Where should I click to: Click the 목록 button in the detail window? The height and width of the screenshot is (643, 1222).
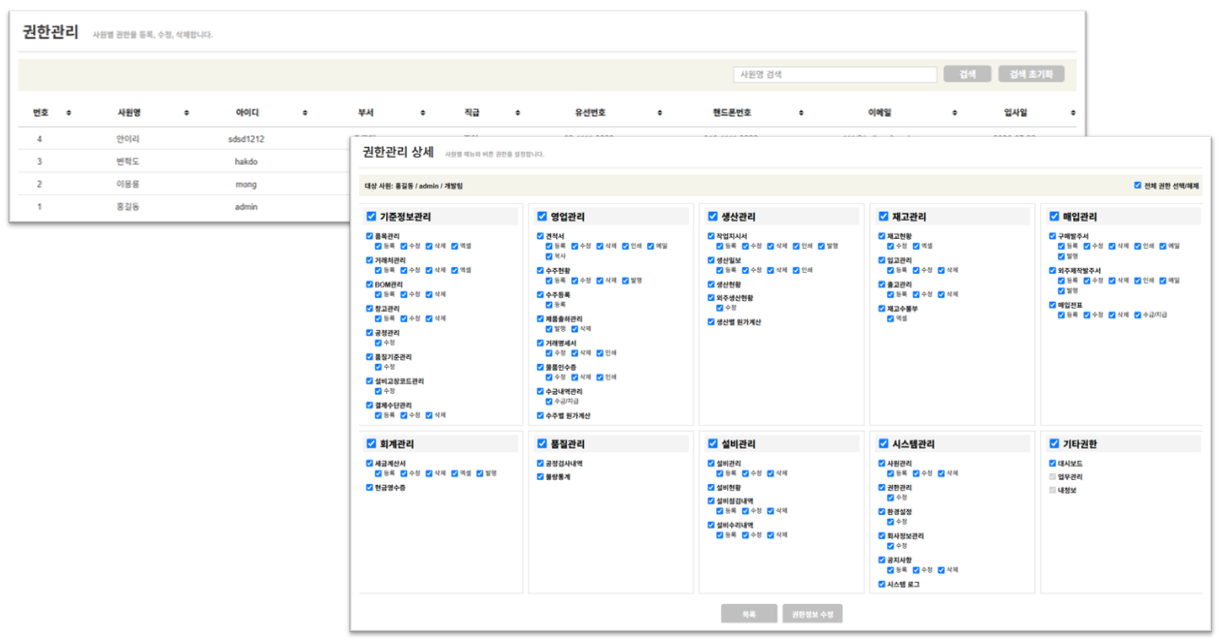coord(749,614)
